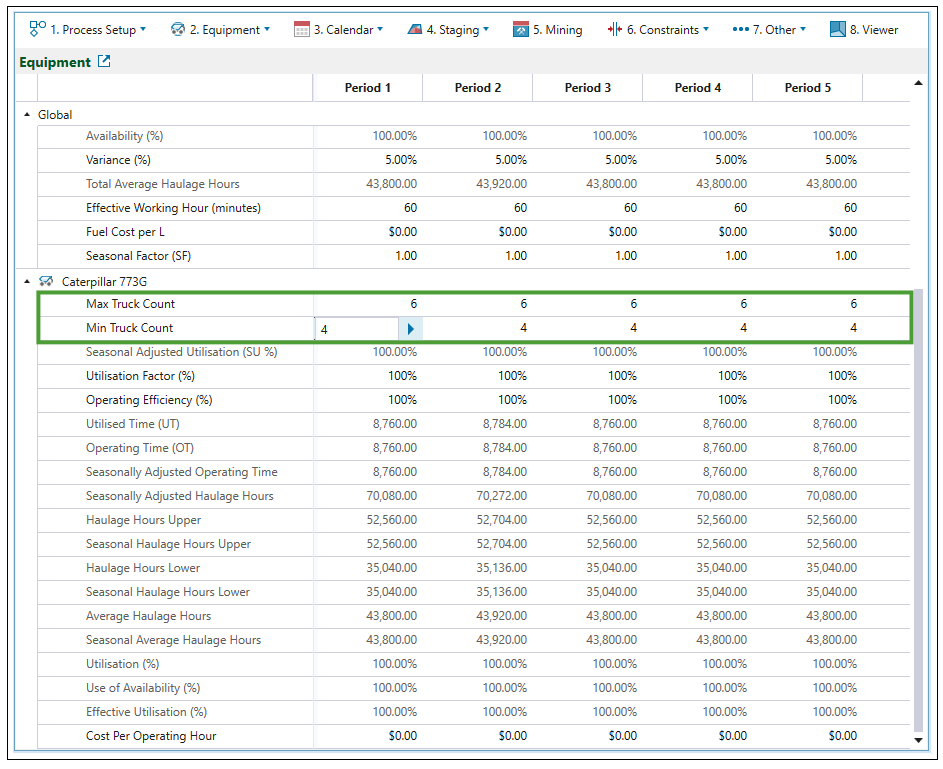Image resolution: width=943 pixels, height=769 pixels.
Task: Open the 5. Mining menu
Action: tap(557, 29)
